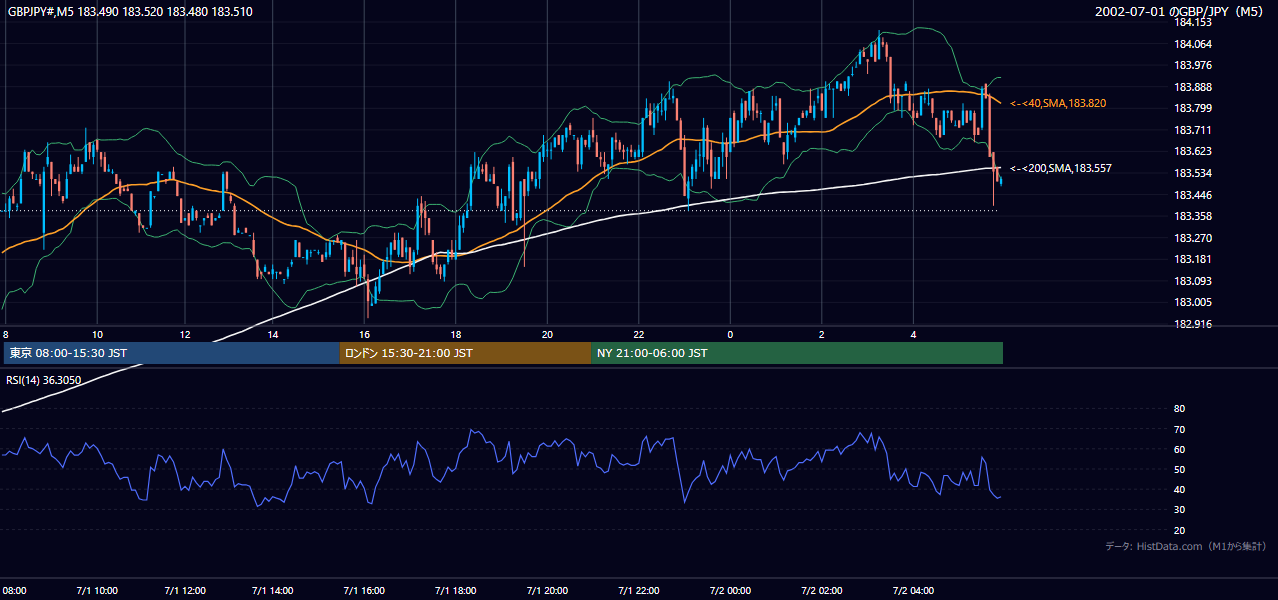The height and width of the screenshot is (600, 1278).
Task: Click the white 200,SMA,183.557 label
Action: (x=1061, y=169)
